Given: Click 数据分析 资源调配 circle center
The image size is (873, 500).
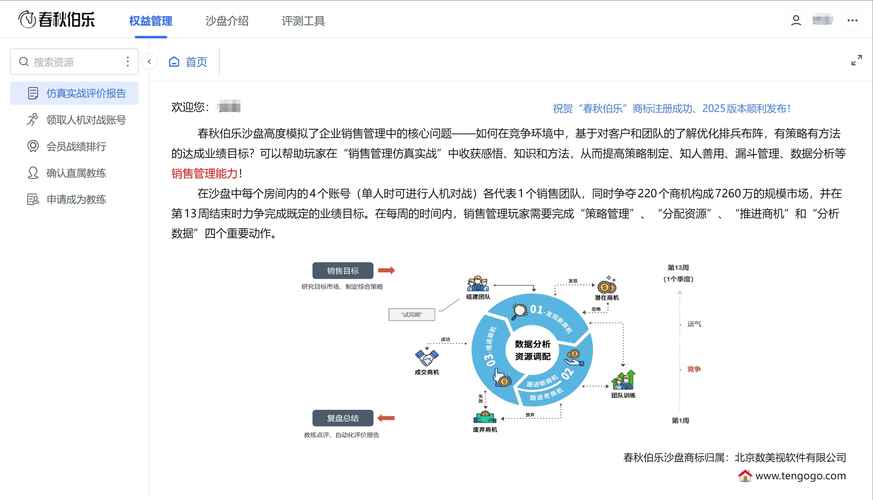Looking at the screenshot, I should click(532, 350).
